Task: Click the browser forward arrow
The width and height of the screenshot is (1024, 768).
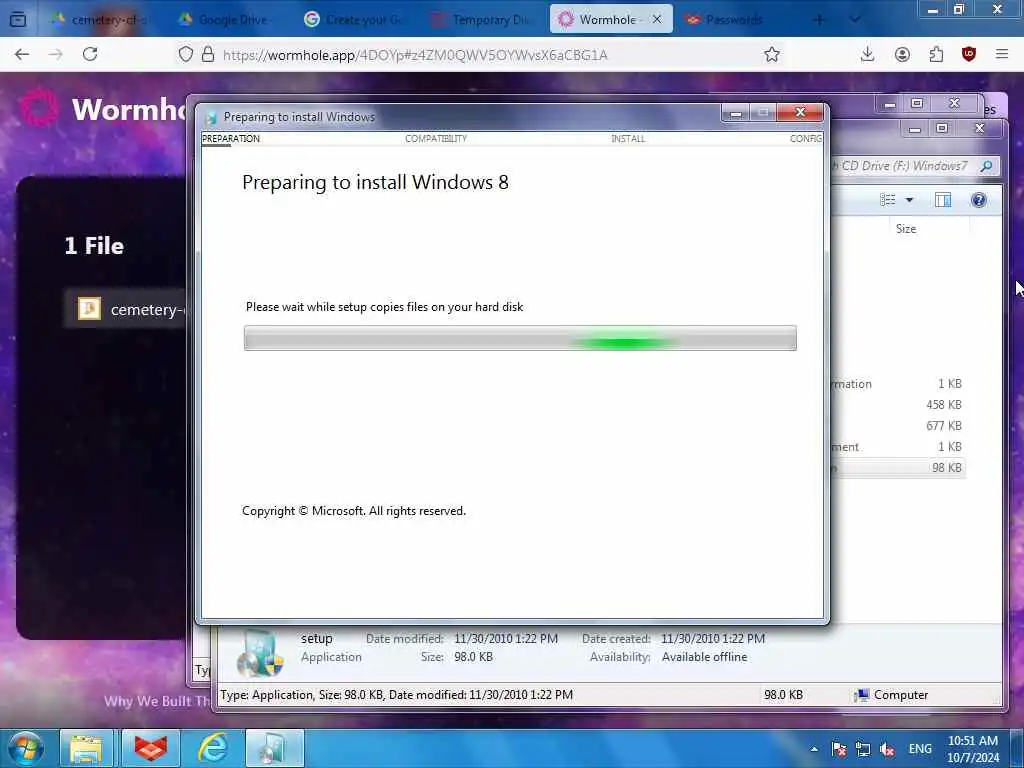Action: [56, 54]
